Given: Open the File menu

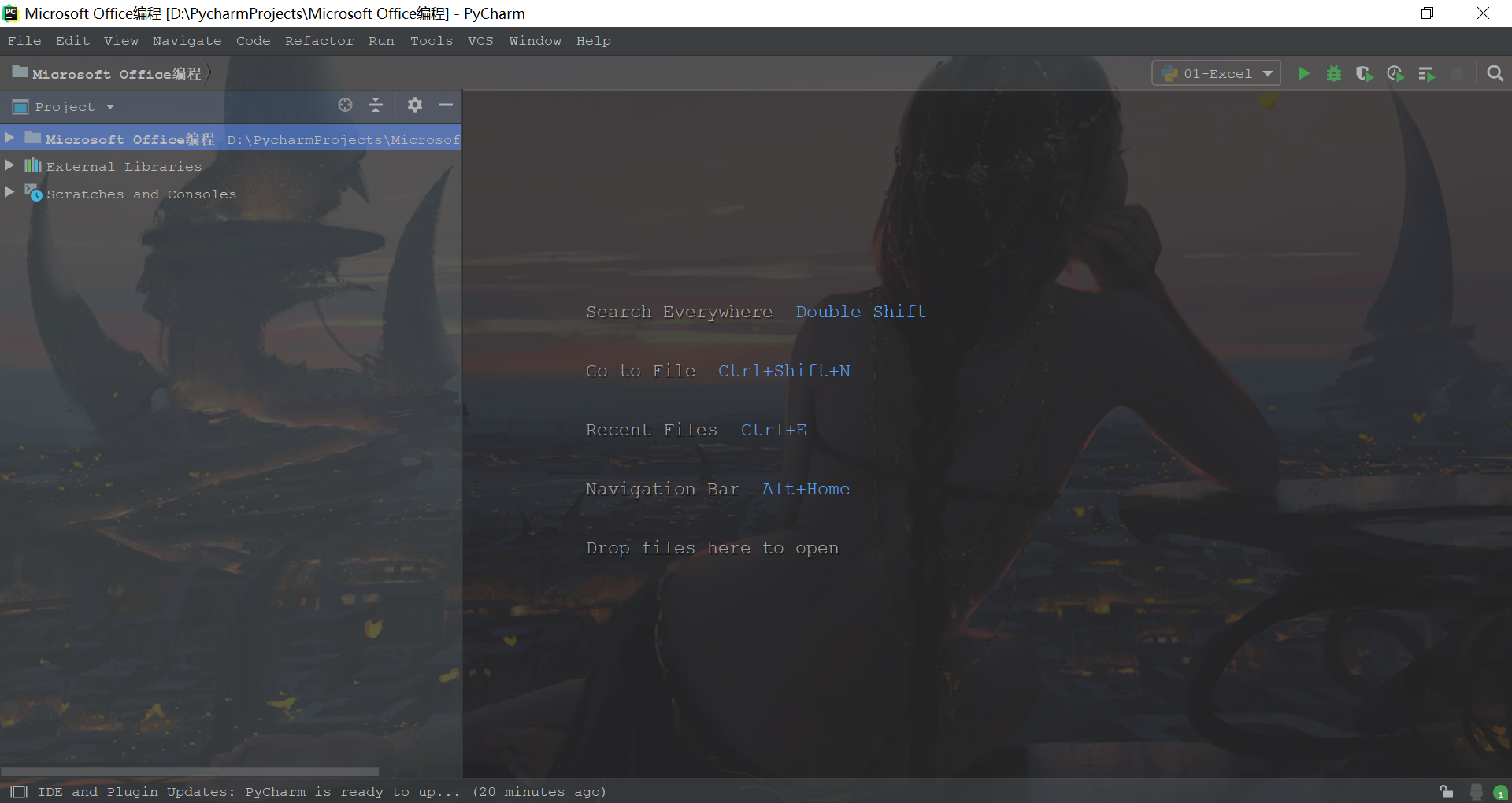Looking at the screenshot, I should (24, 41).
